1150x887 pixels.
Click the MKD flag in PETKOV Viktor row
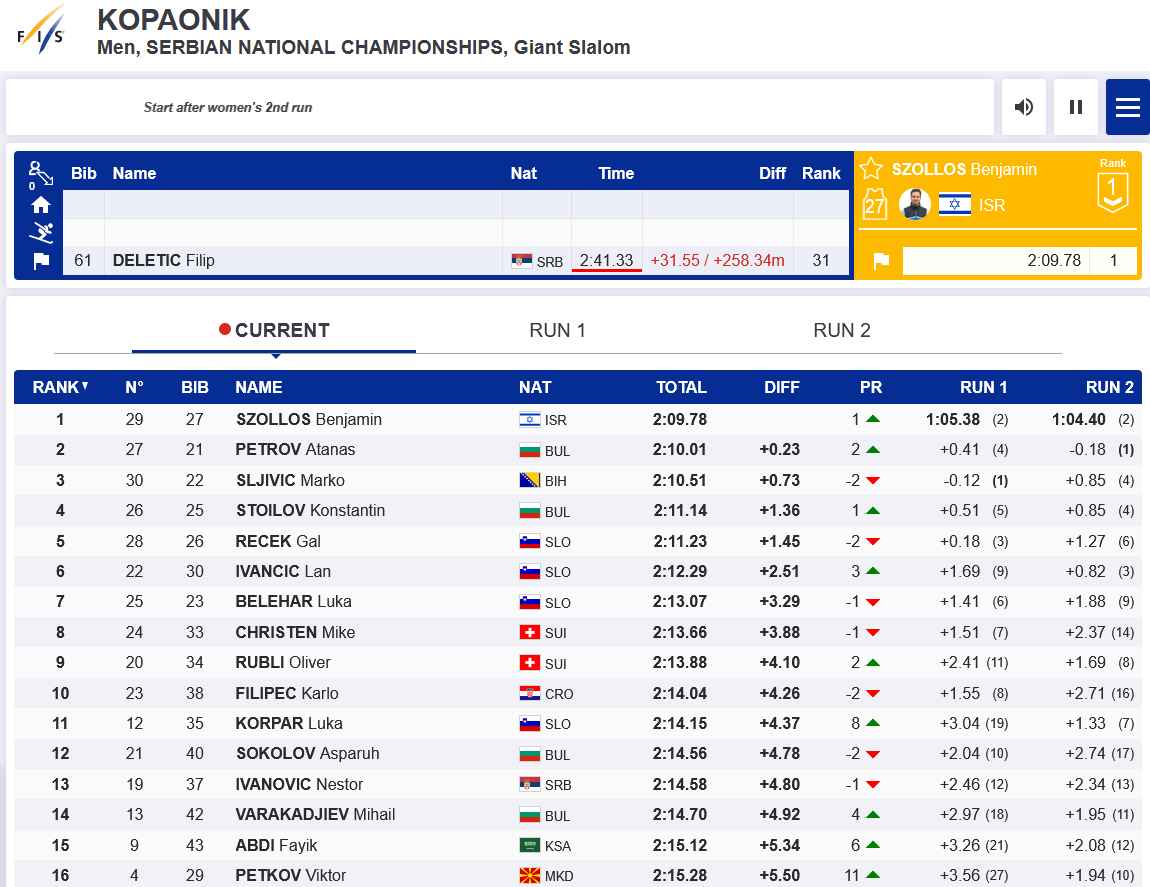(x=530, y=875)
